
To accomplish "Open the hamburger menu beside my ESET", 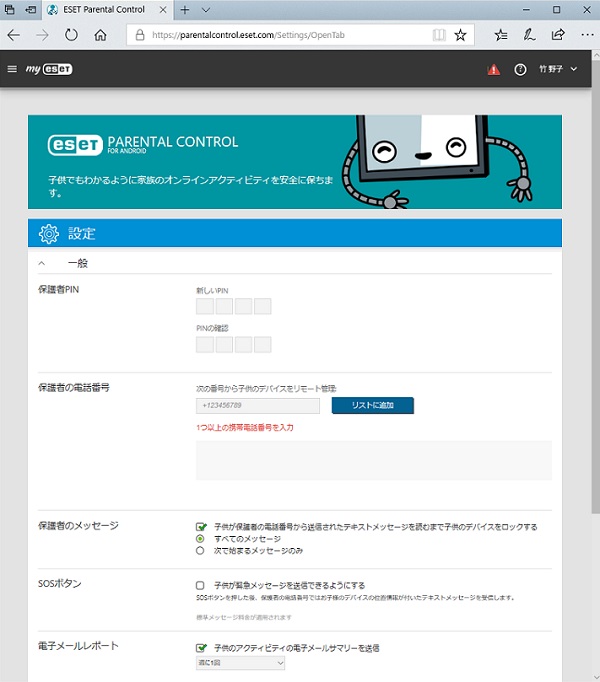I will coord(12,69).
